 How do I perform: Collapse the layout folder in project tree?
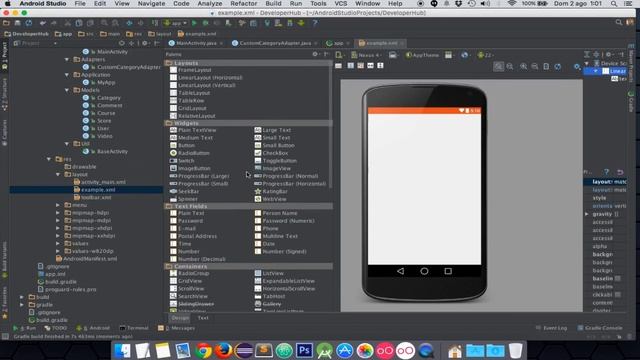pos(58,174)
